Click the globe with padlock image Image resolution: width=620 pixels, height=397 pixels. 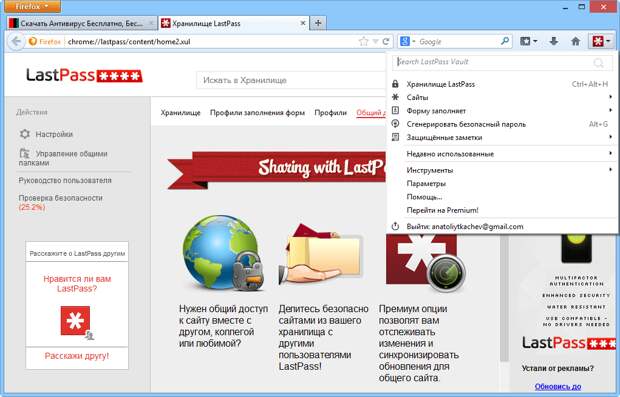223,253
